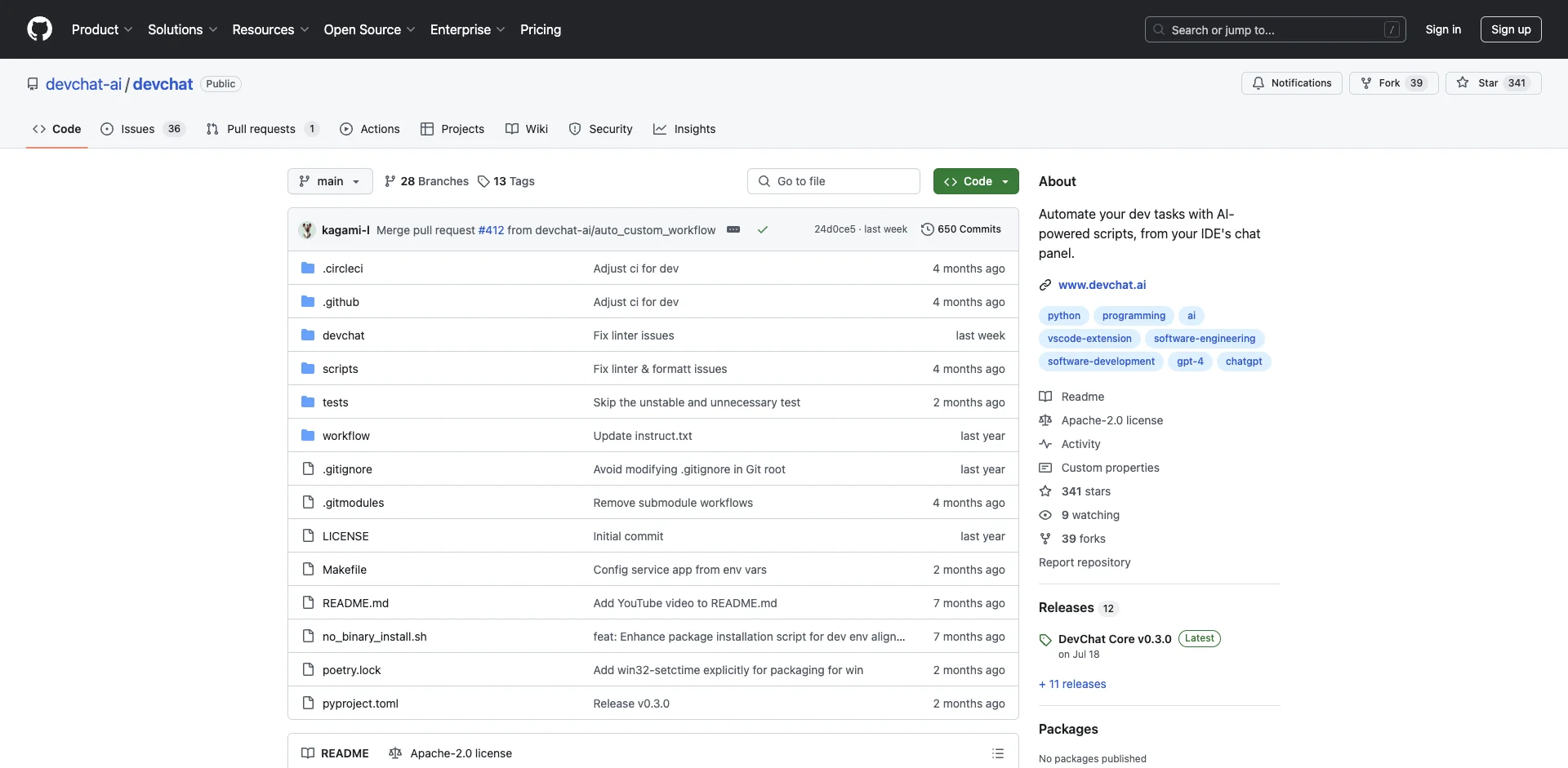
Task: Expand the commit message ellipsis icon
Action: [733, 230]
